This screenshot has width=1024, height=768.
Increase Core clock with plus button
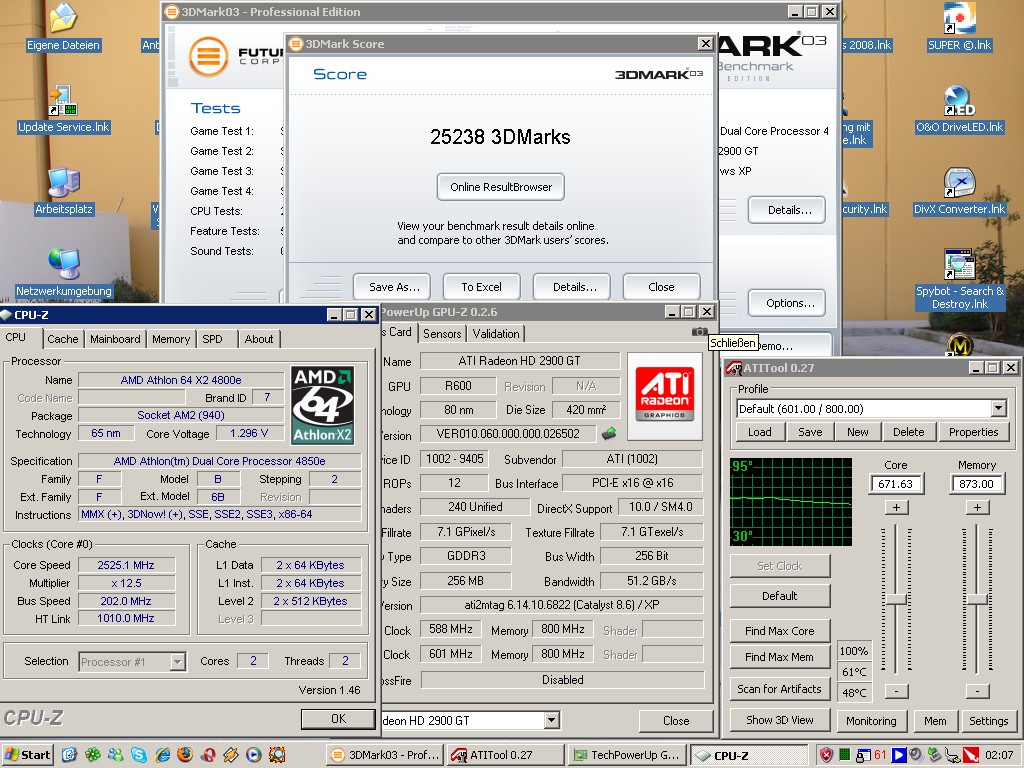pos(896,507)
